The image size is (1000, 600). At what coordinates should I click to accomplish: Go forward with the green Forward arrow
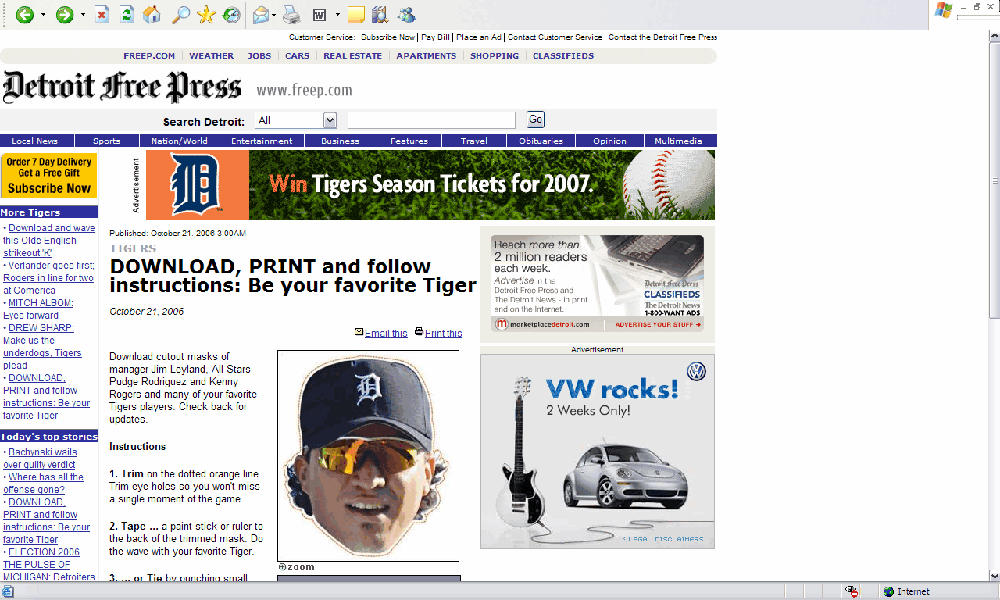[64, 14]
